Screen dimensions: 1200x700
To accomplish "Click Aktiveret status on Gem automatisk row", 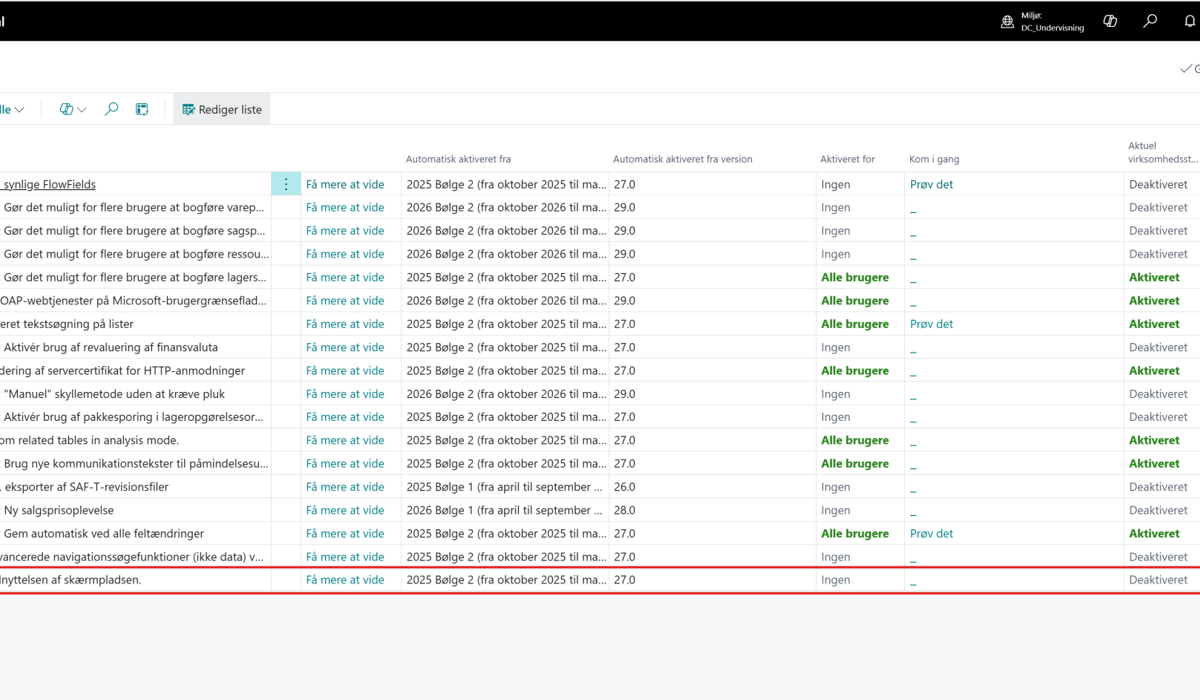I will click(x=1154, y=533).
